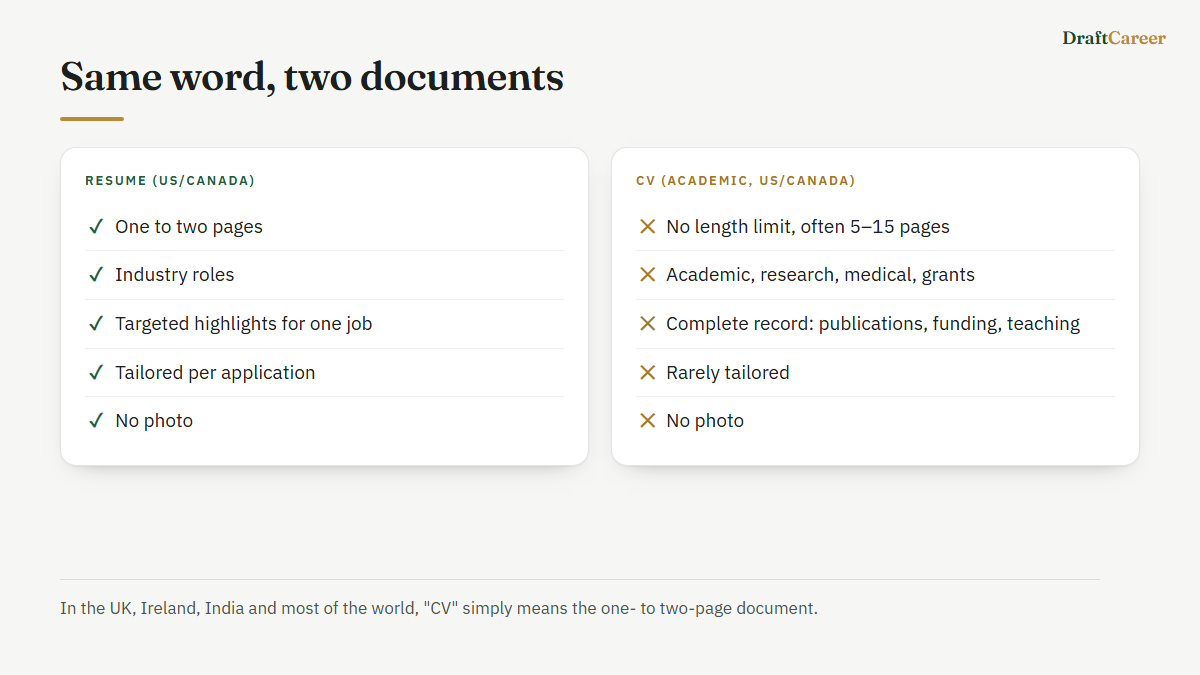Screen dimensions: 1200x675
Task: Select the slide title Same word, two documents
Action: coord(312,77)
